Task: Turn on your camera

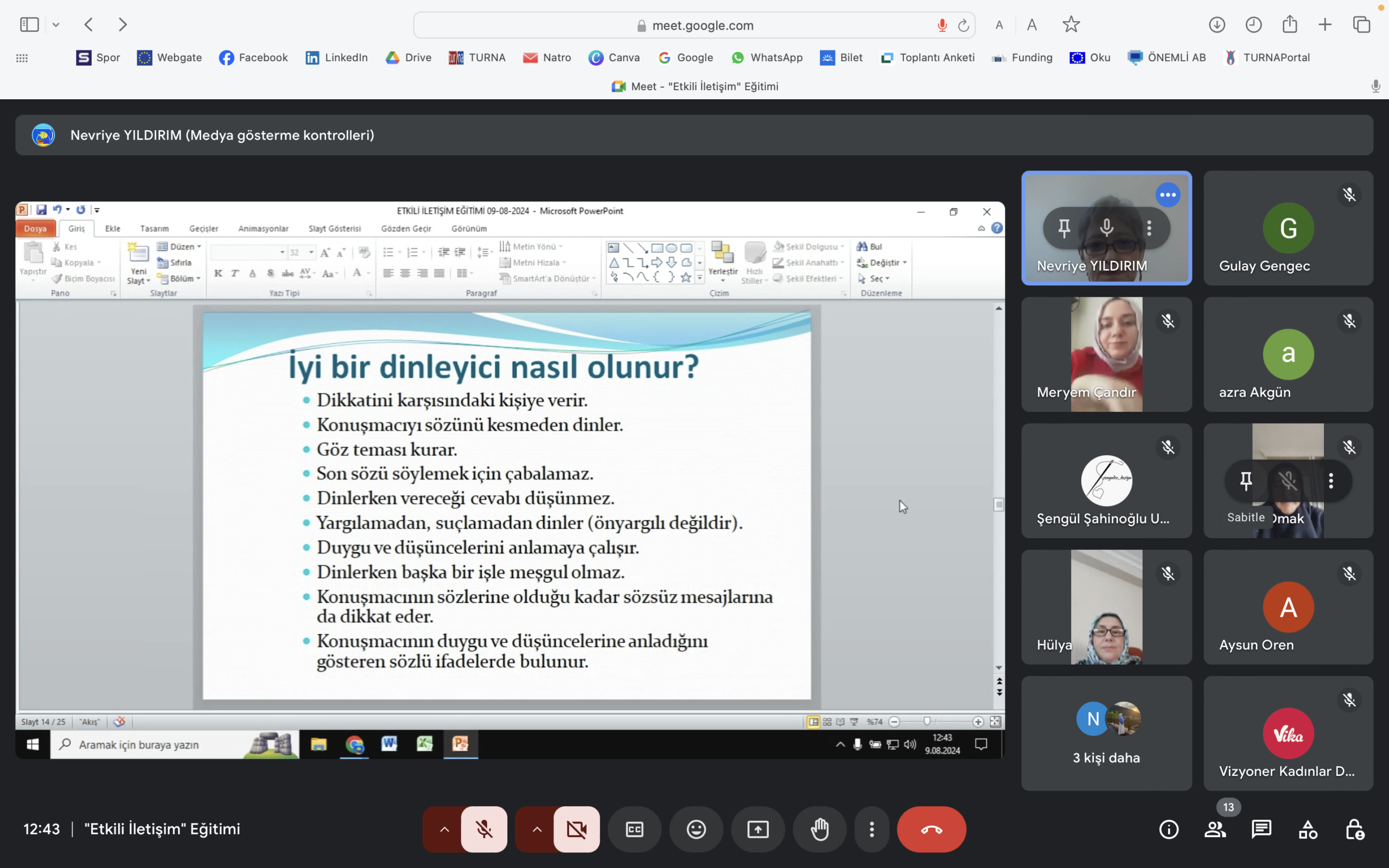Action: point(576,829)
